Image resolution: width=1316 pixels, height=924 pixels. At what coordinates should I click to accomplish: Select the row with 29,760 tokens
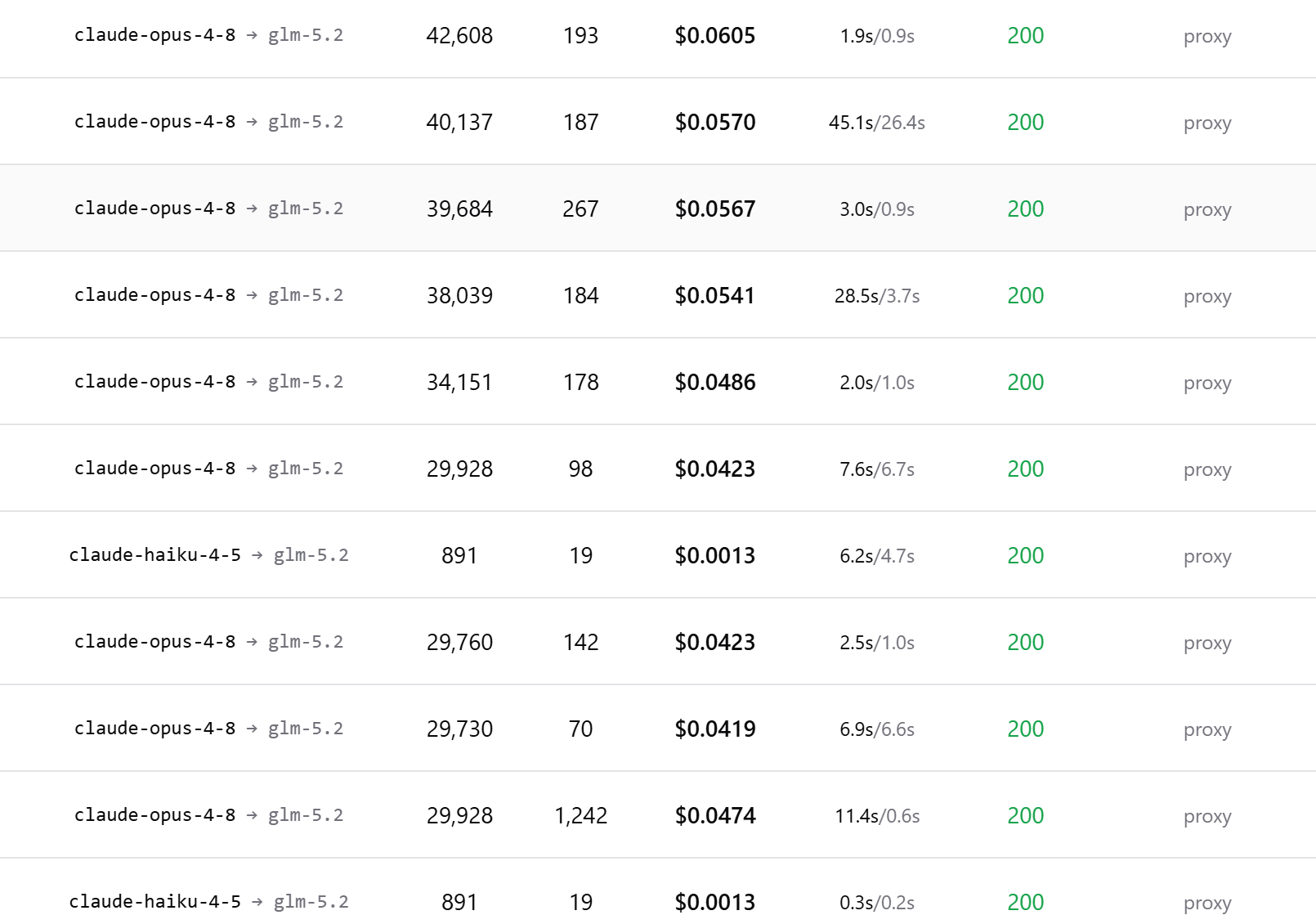pyautogui.click(x=658, y=642)
